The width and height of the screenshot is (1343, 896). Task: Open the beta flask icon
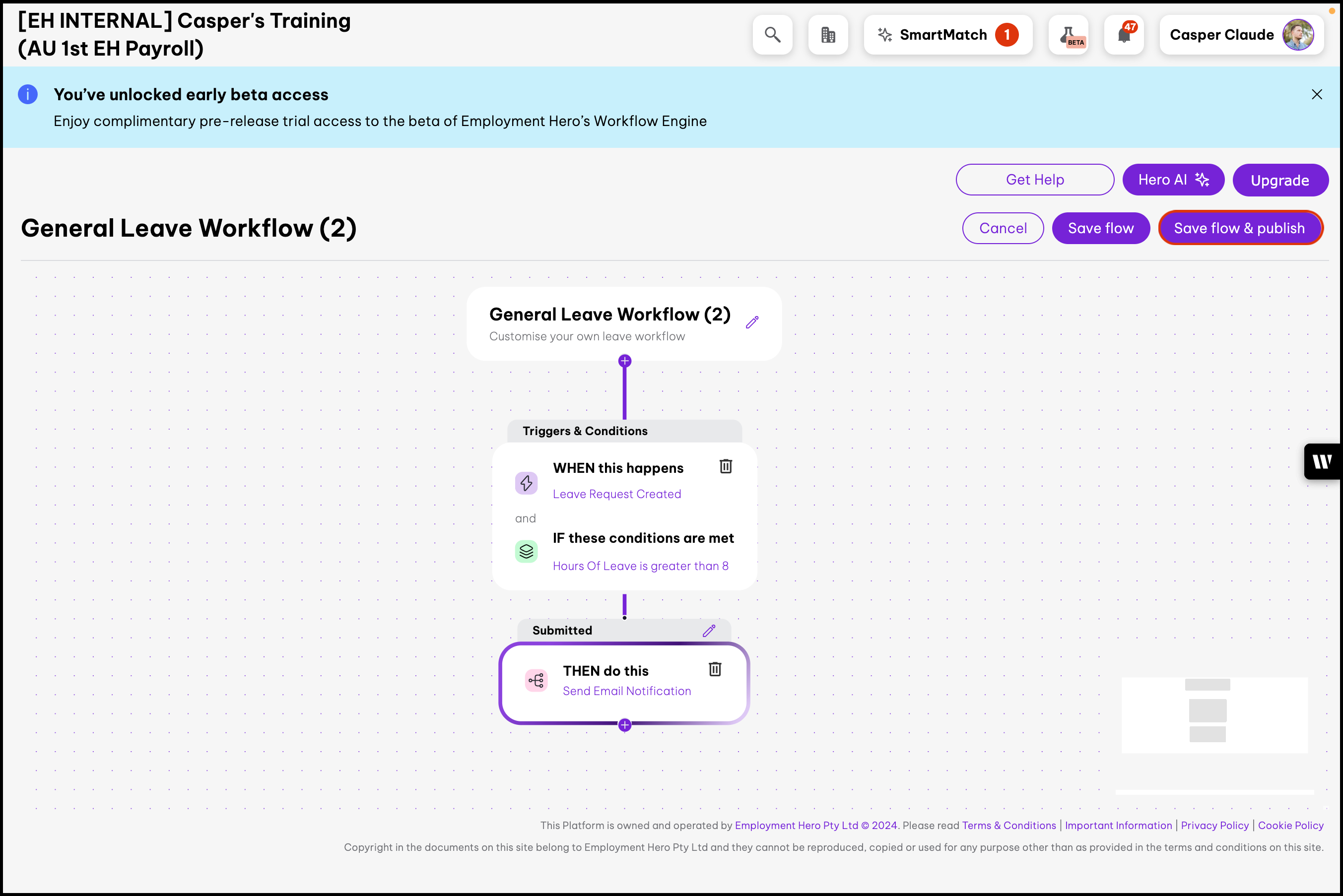[1068, 35]
